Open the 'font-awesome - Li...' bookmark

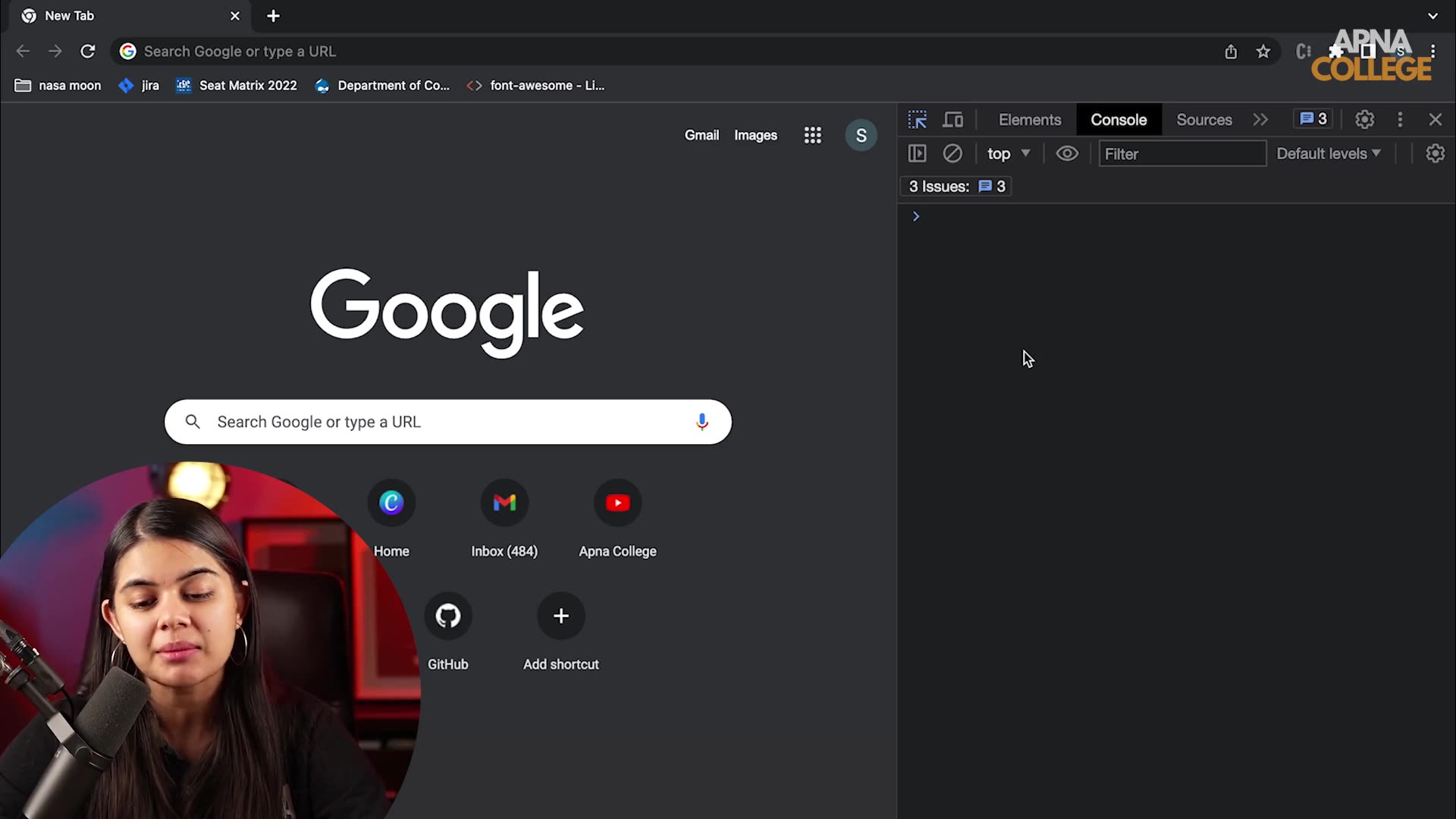(536, 86)
